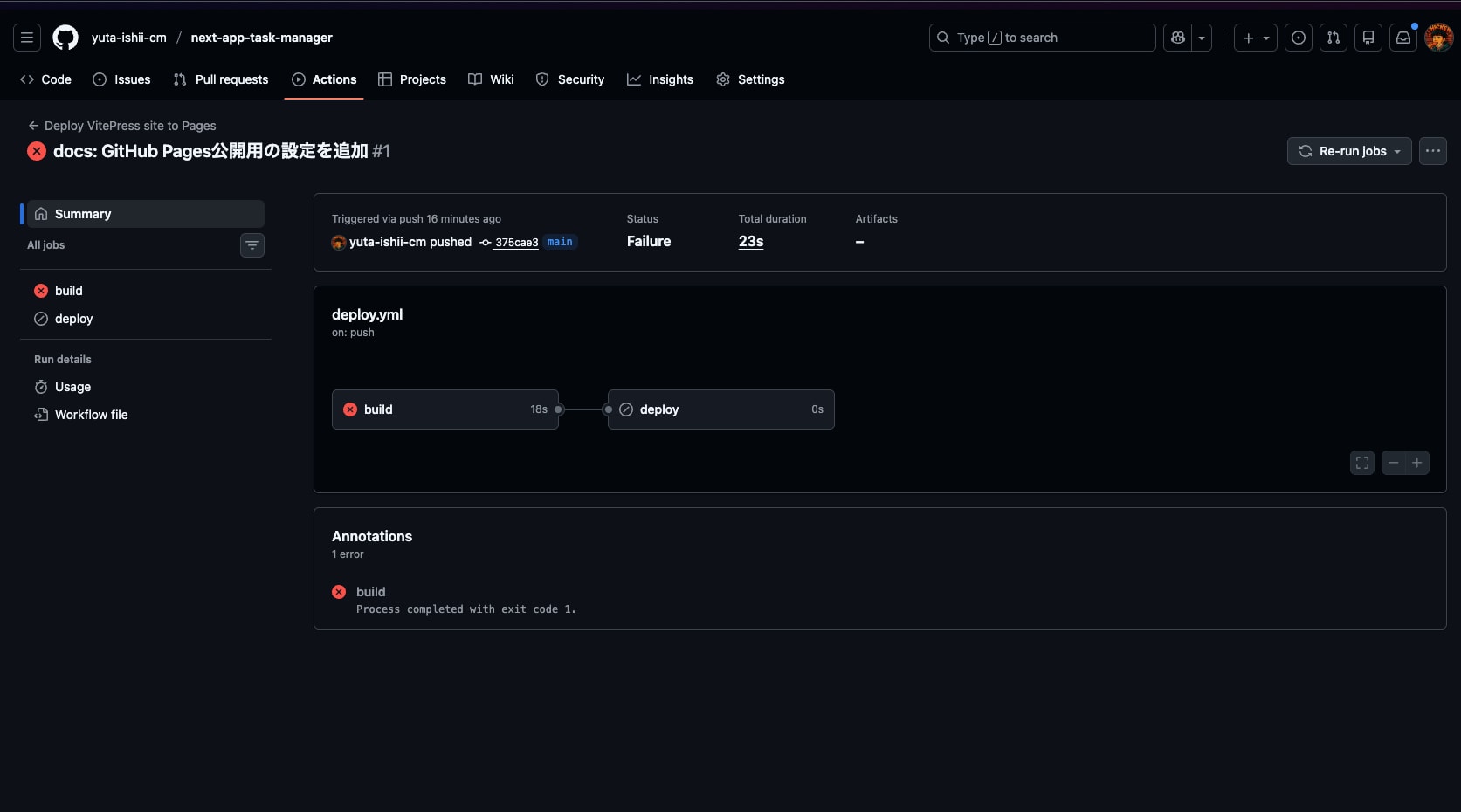The image size is (1461, 812).
Task: Switch to the Code tab
Action: point(45,79)
